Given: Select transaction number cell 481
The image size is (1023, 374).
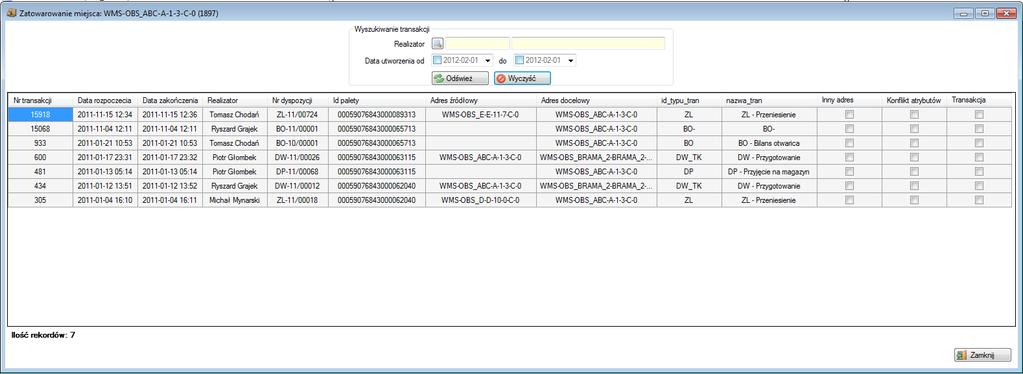Looking at the screenshot, I should [40, 172].
